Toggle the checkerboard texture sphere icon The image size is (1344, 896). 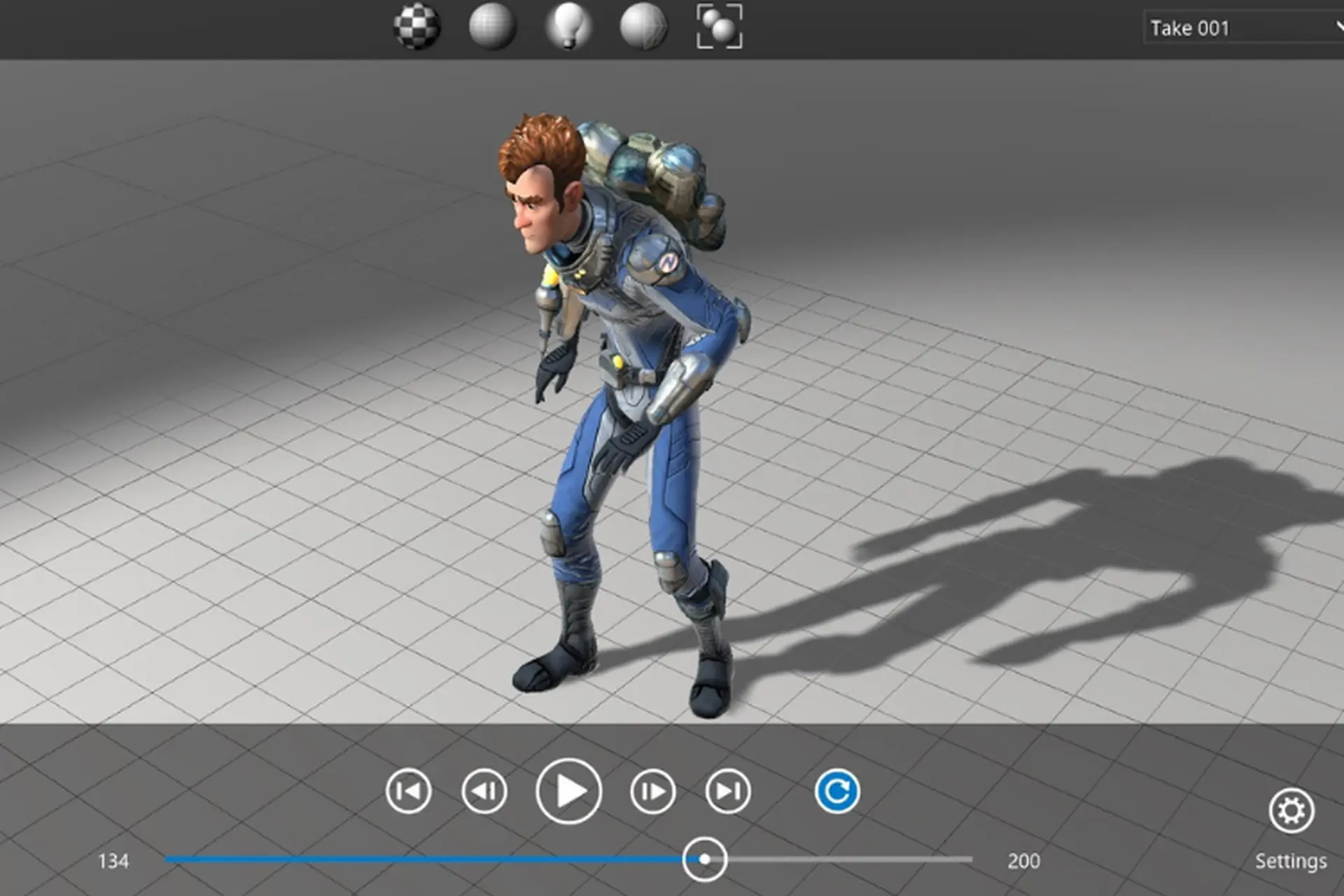(x=416, y=27)
